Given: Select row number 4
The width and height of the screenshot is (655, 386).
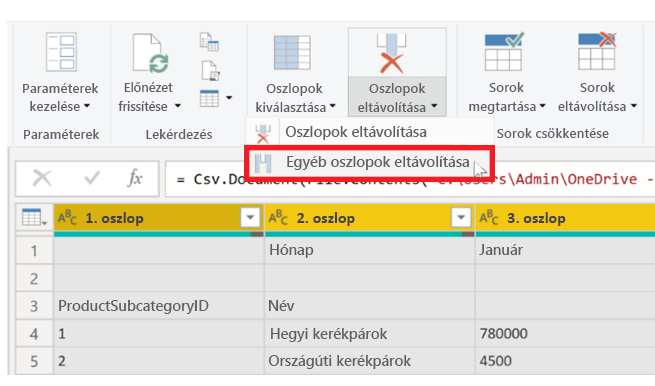Looking at the screenshot, I should pos(34,334).
